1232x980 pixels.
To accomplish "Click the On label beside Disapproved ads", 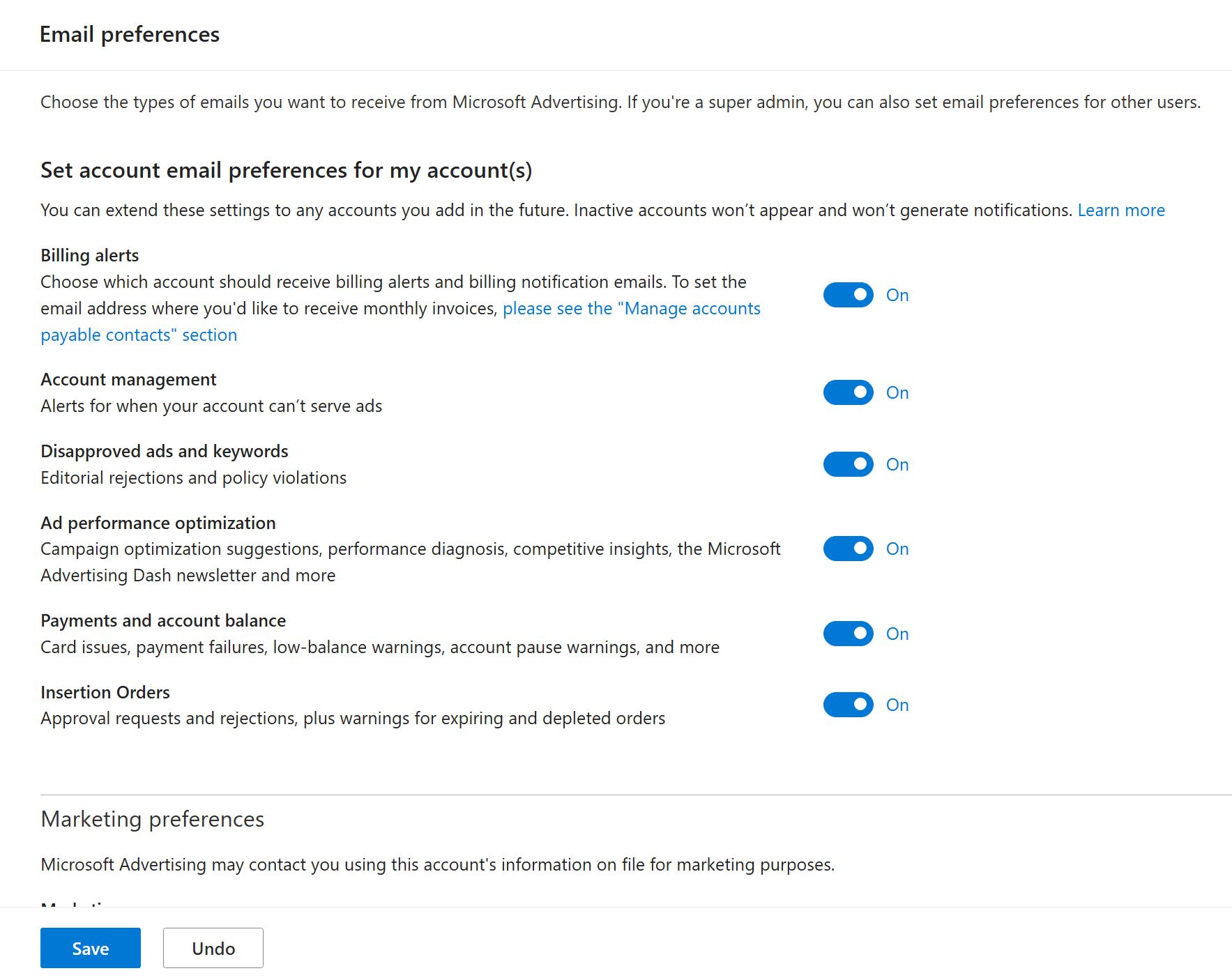I will (x=897, y=464).
